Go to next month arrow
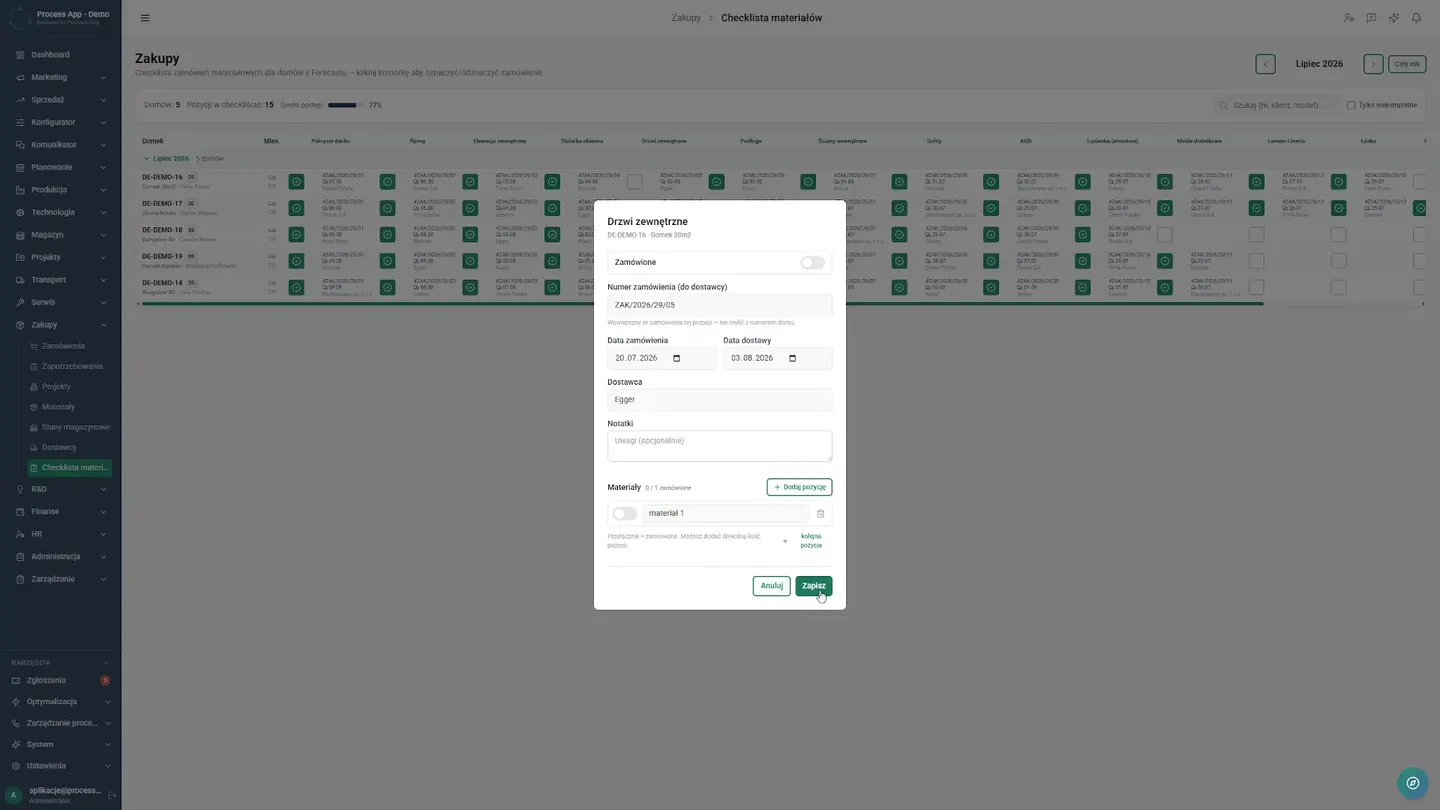The image size is (1440, 810). click(1373, 64)
